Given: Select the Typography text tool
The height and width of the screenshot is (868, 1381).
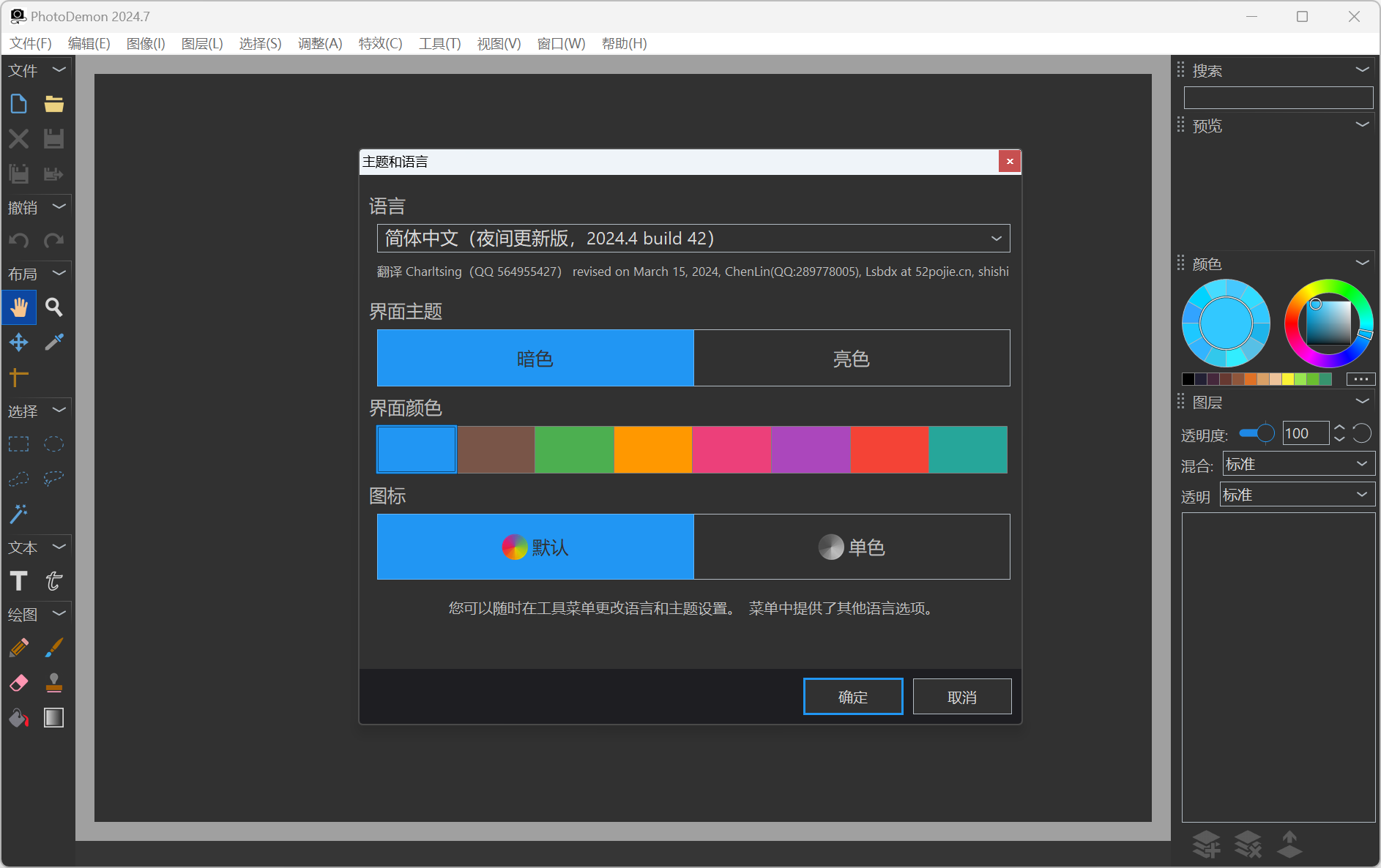Looking at the screenshot, I should [53, 581].
